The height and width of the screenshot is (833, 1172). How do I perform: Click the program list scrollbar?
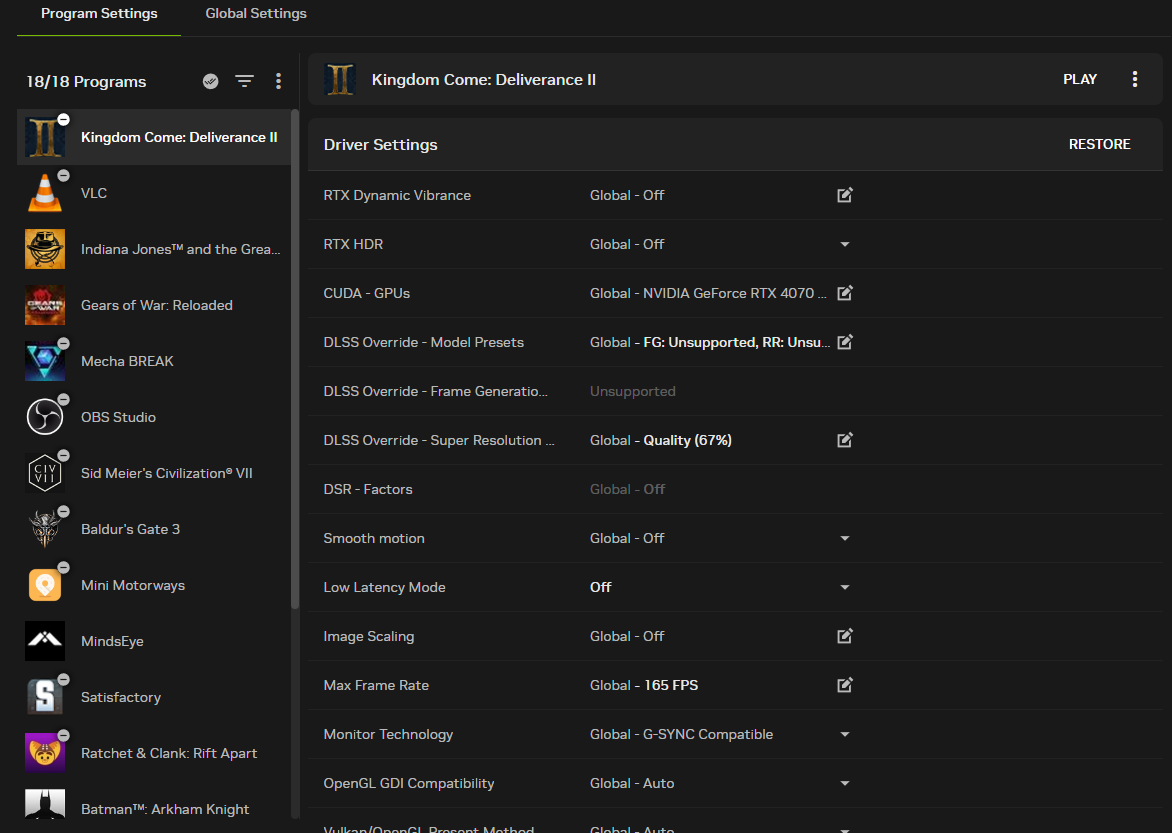295,359
